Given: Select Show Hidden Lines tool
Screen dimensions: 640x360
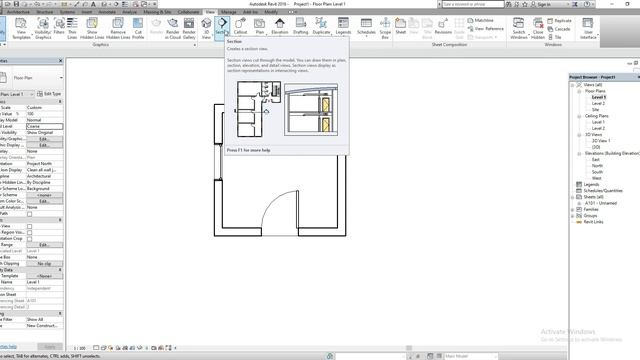Looking at the screenshot, I should tap(92, 28).
